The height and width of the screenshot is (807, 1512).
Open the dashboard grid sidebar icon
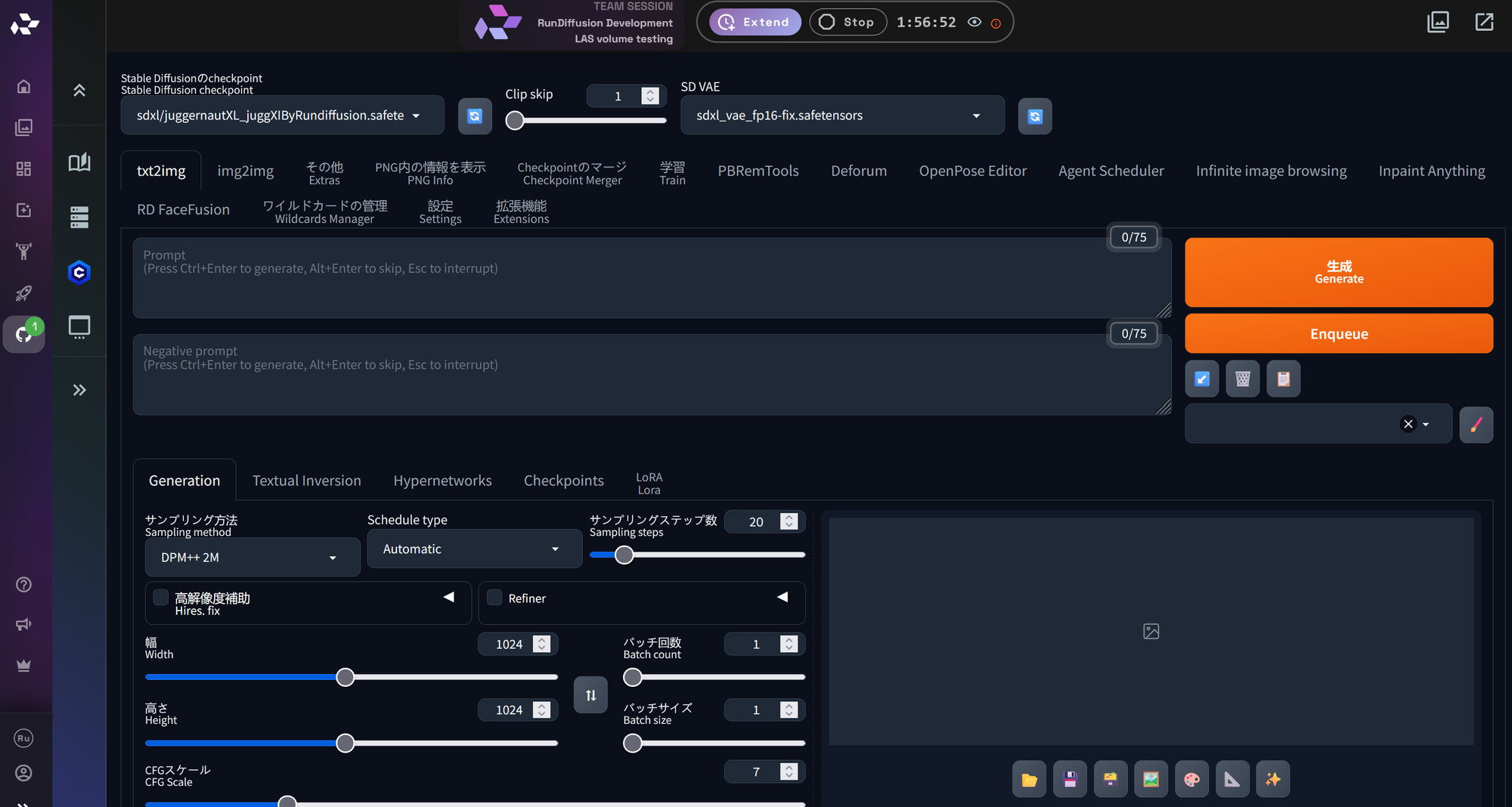click(23, 169)
